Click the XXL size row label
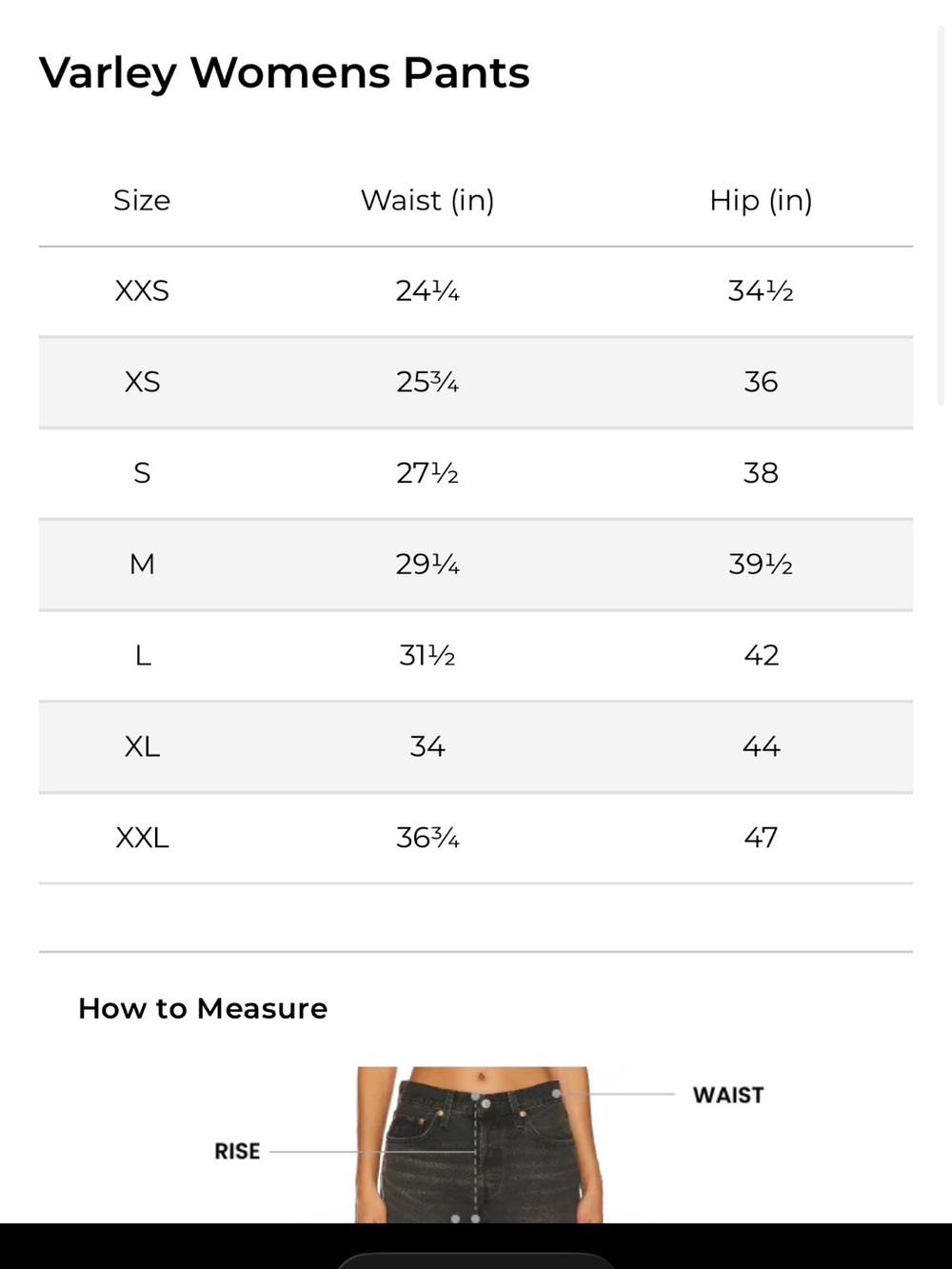The height and width of the screenshot is (1269, 952). point(142,838)
